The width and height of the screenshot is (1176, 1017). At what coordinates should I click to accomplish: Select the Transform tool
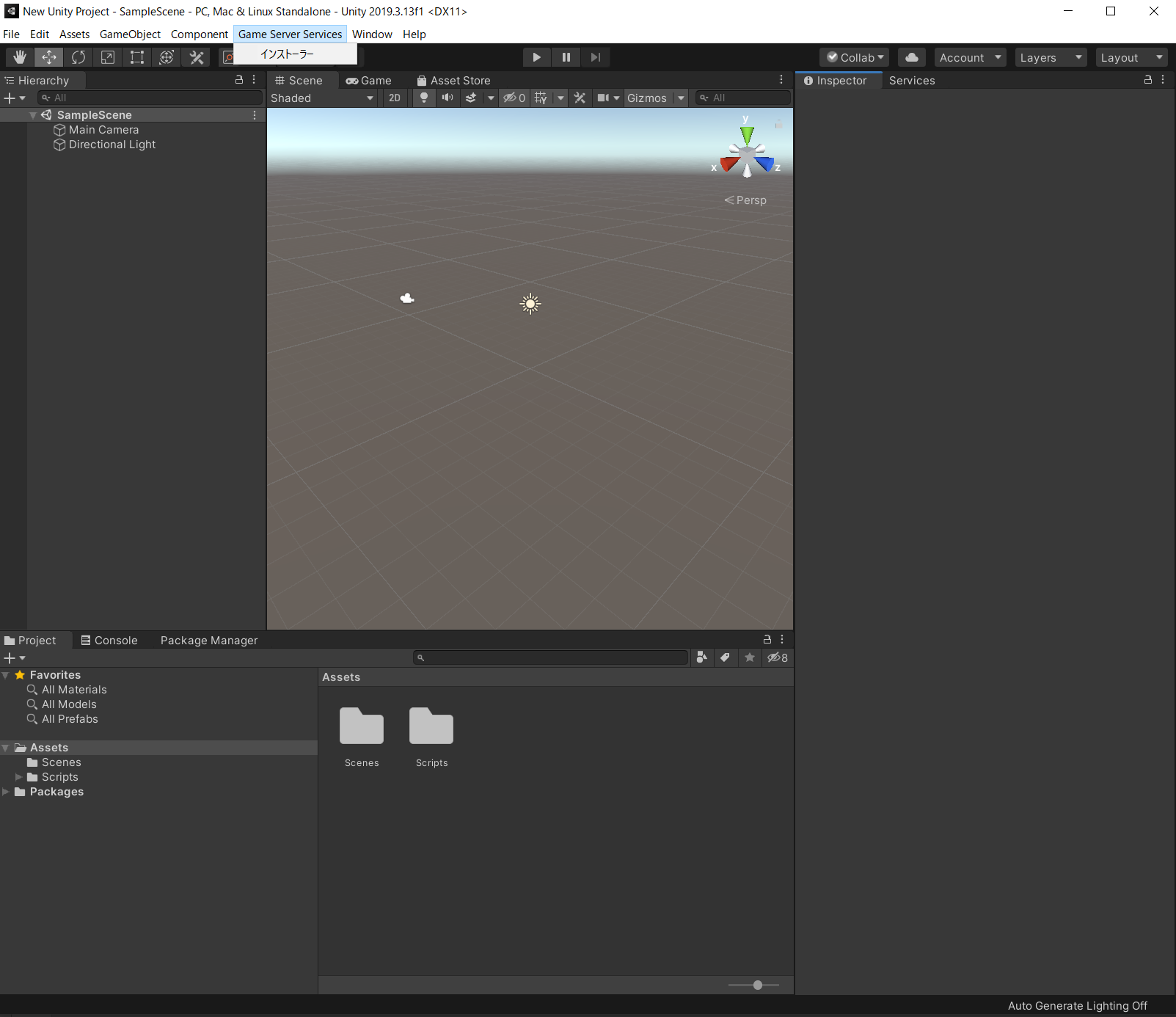(x=167, y=57)
